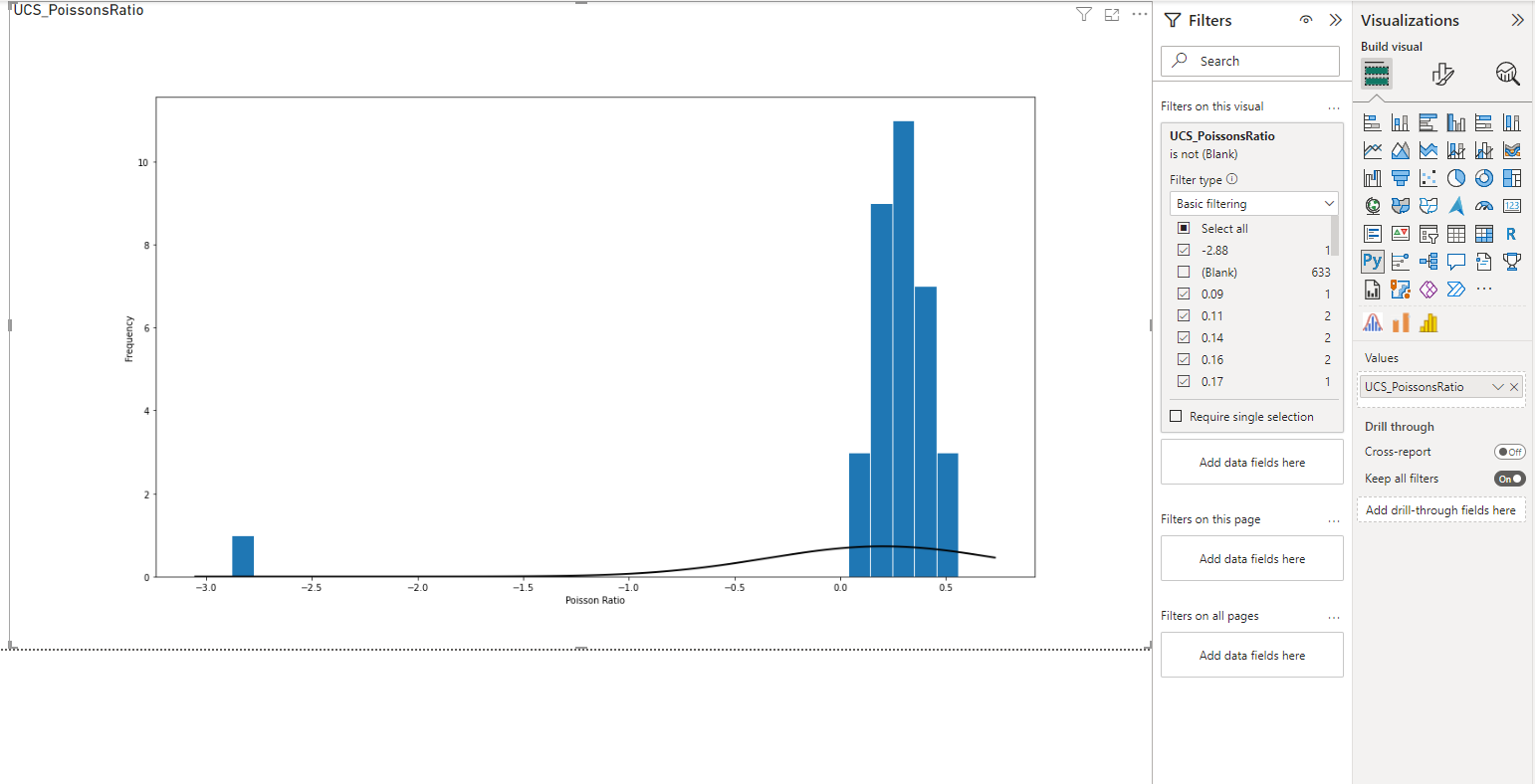
Task: Choose the Power Automate visual icon
Action: [1456, 290]
